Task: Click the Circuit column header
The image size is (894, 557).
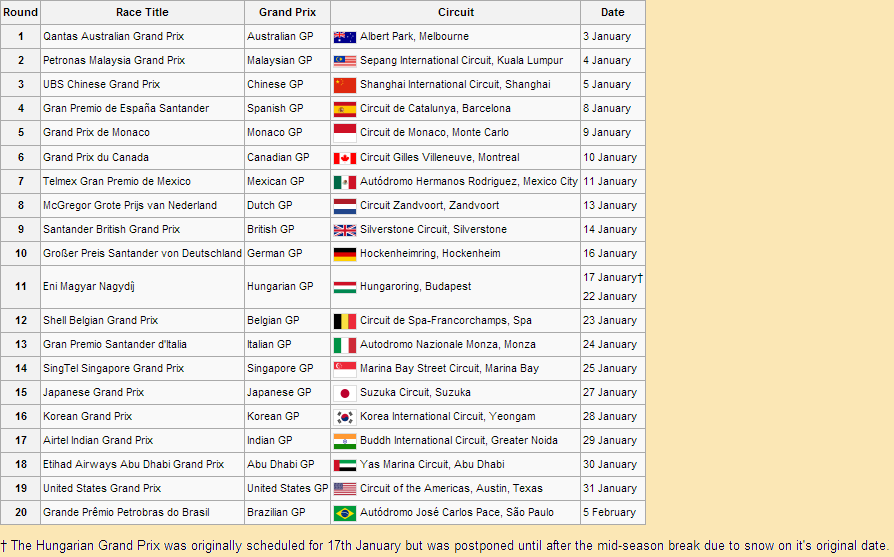Action: click(456, 12)
